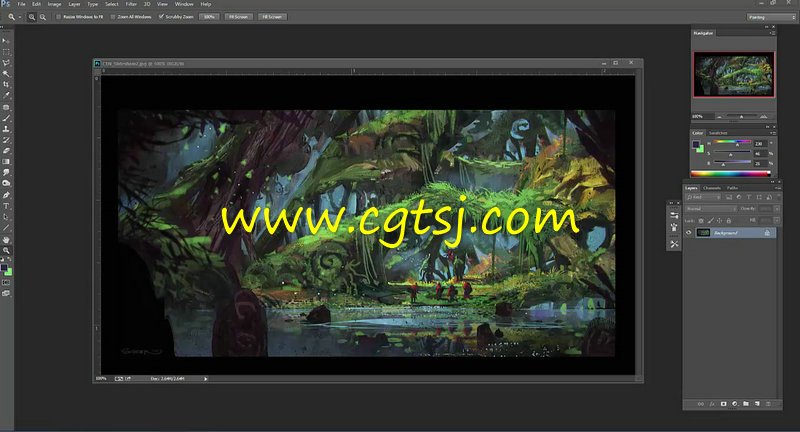Click the Fill Screen button
The width and height of the screenshot is (800, 432).
click(x=272, y=17)
